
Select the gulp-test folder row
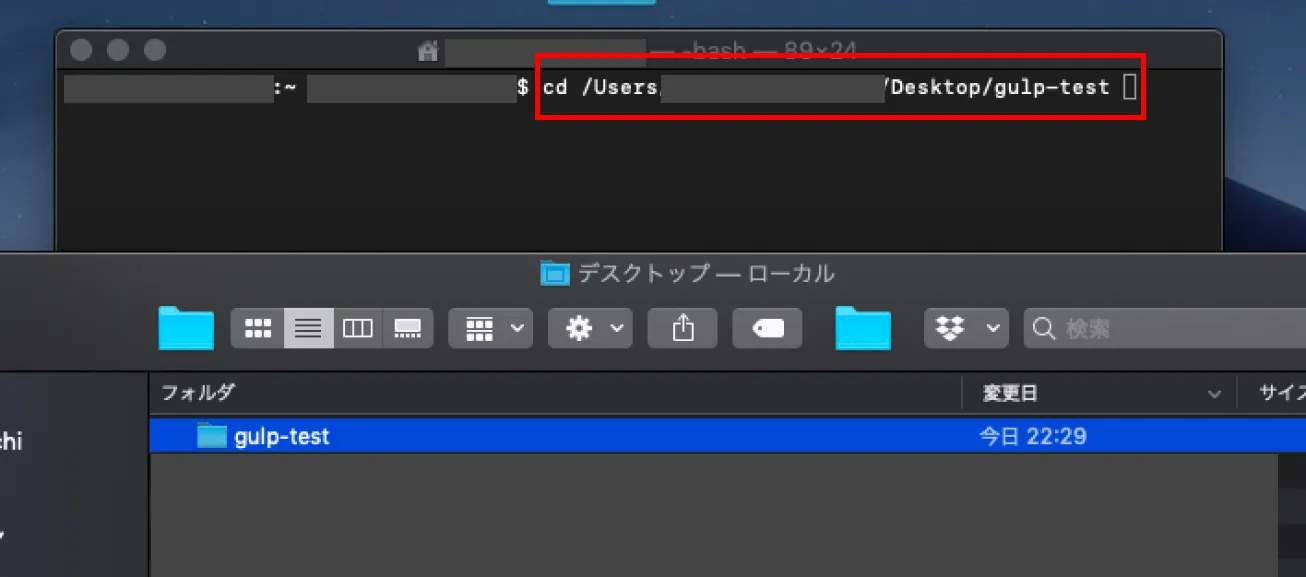[x=727, y=436]
